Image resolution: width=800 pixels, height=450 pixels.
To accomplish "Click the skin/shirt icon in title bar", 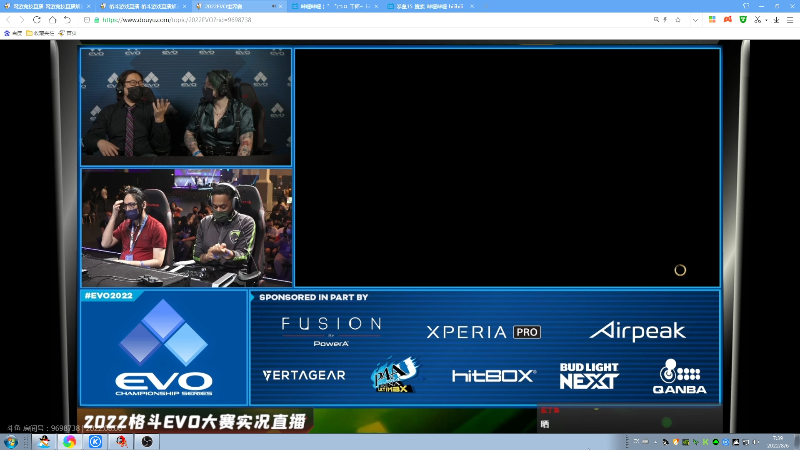I will coord(746,6).
